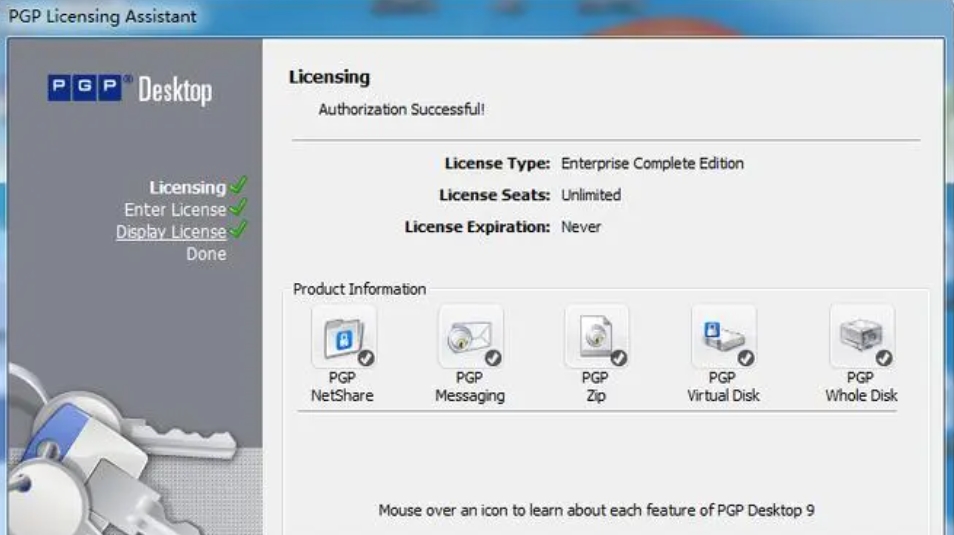Click the "PGP Whole Disk" caption text

pyautogui.click(x=861, y=386)
